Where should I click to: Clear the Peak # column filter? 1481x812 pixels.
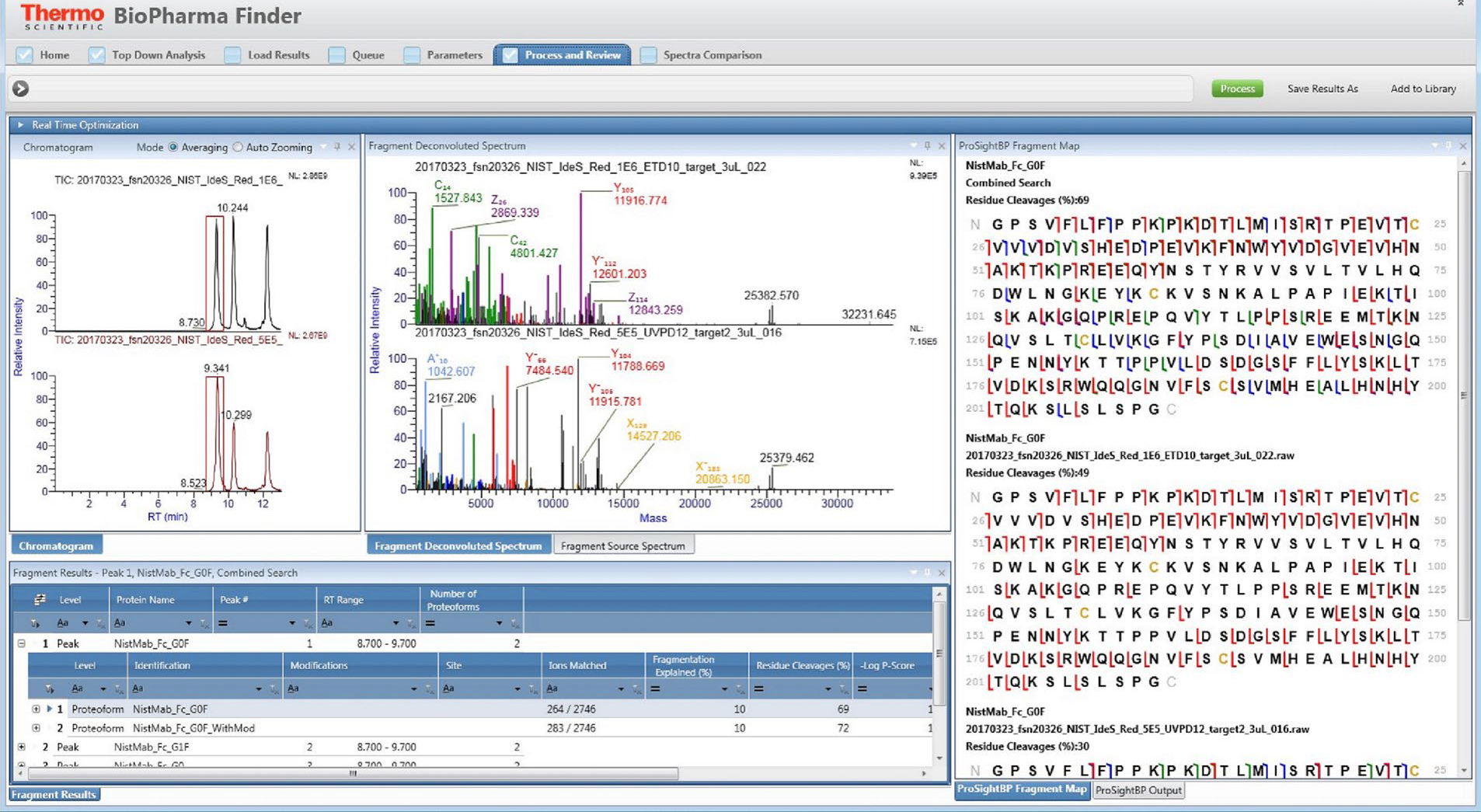[308, 623]
